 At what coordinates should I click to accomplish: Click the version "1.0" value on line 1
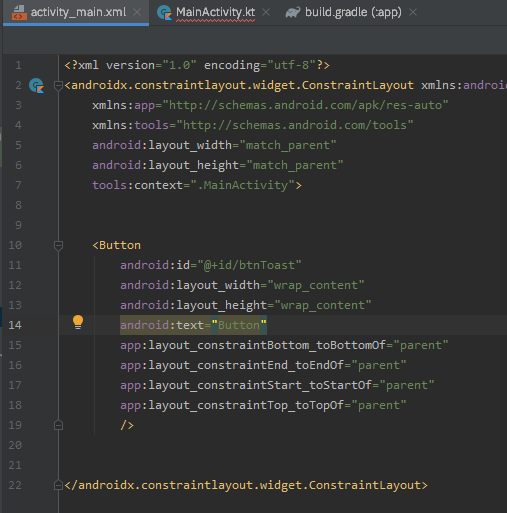pyautogui.click(x=179, y=65)
